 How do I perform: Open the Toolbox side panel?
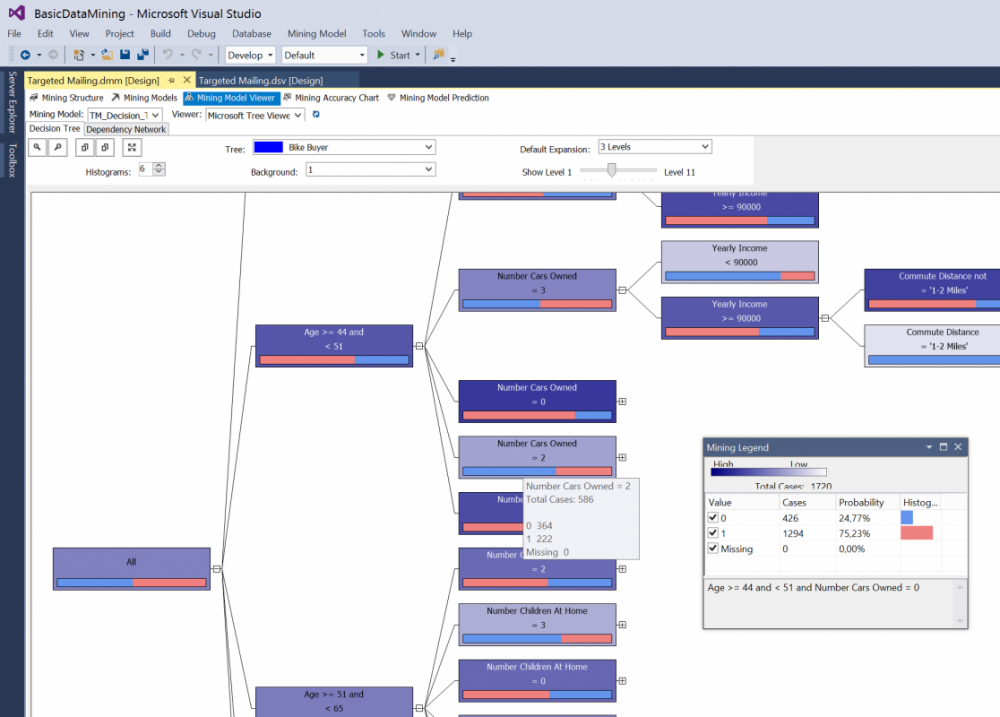[12, 160]
